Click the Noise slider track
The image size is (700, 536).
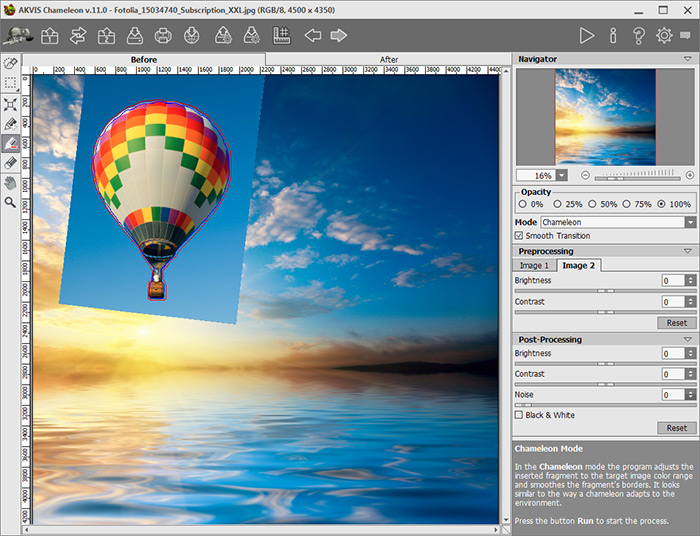(605, 405)
